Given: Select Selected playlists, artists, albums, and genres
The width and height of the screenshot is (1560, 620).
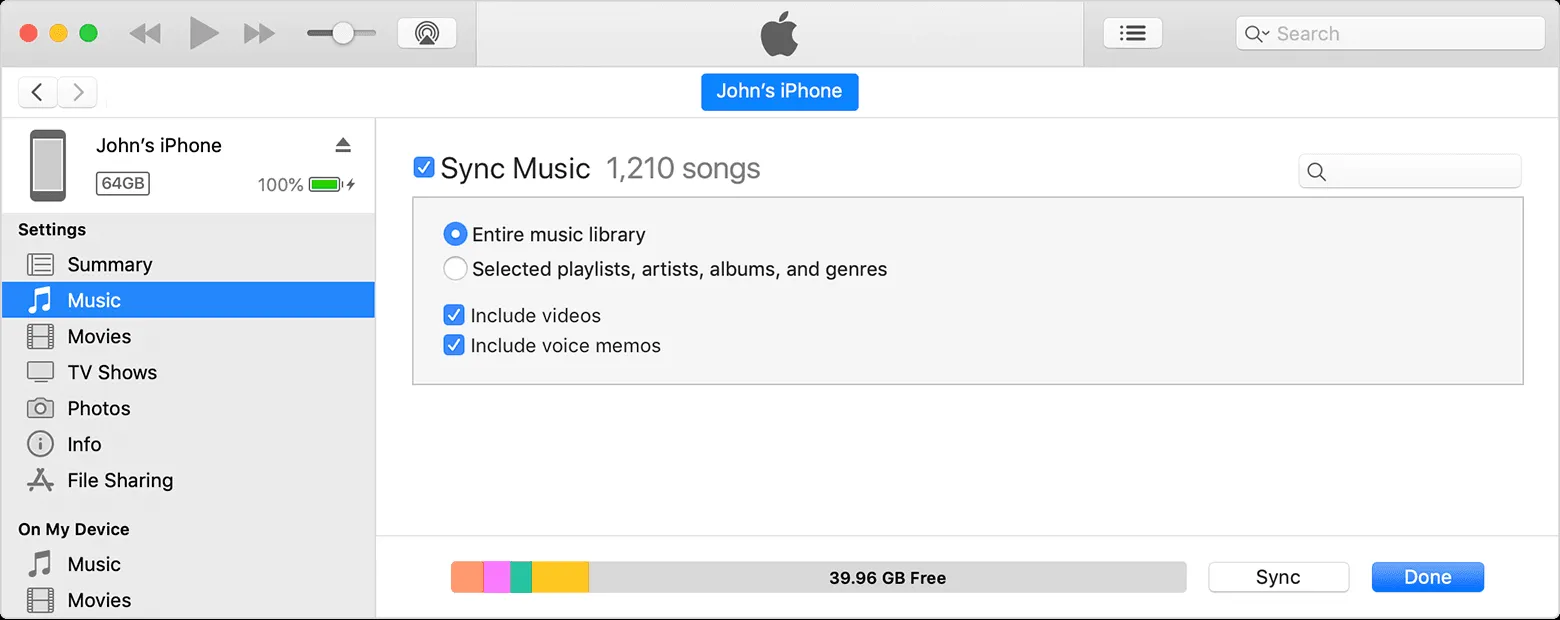Looking at the screenshot, I should [x=455, y=268].
